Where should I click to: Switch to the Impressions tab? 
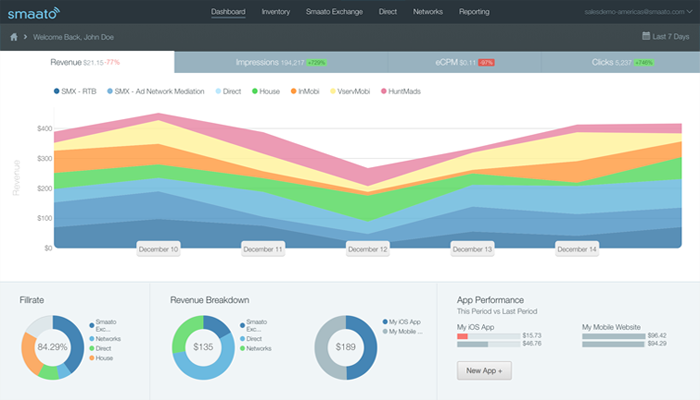pos(281,62)
